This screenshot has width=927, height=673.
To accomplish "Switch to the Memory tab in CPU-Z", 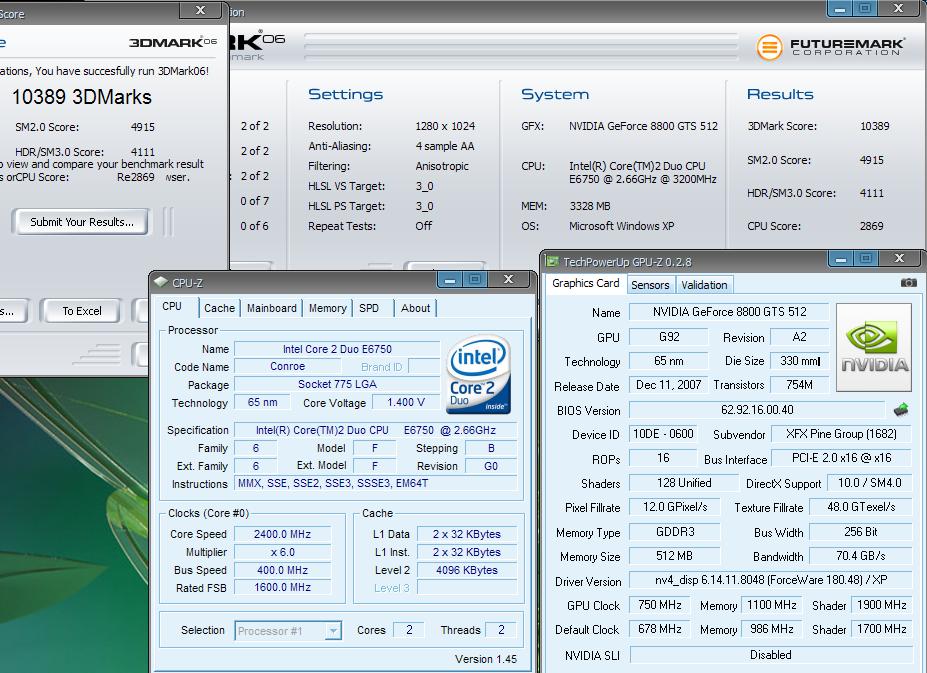I will click(x=328, y=308).
